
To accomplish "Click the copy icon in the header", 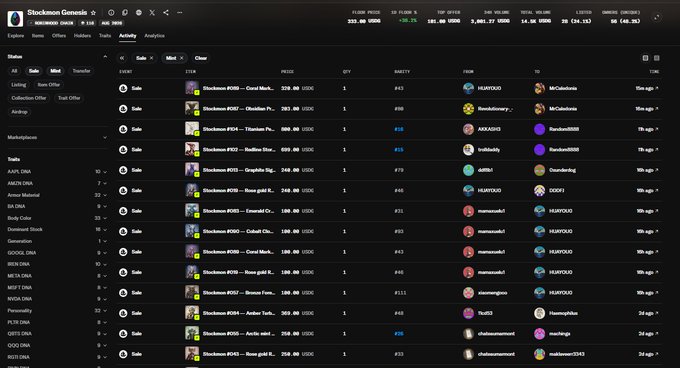I will tap(125, 13).
